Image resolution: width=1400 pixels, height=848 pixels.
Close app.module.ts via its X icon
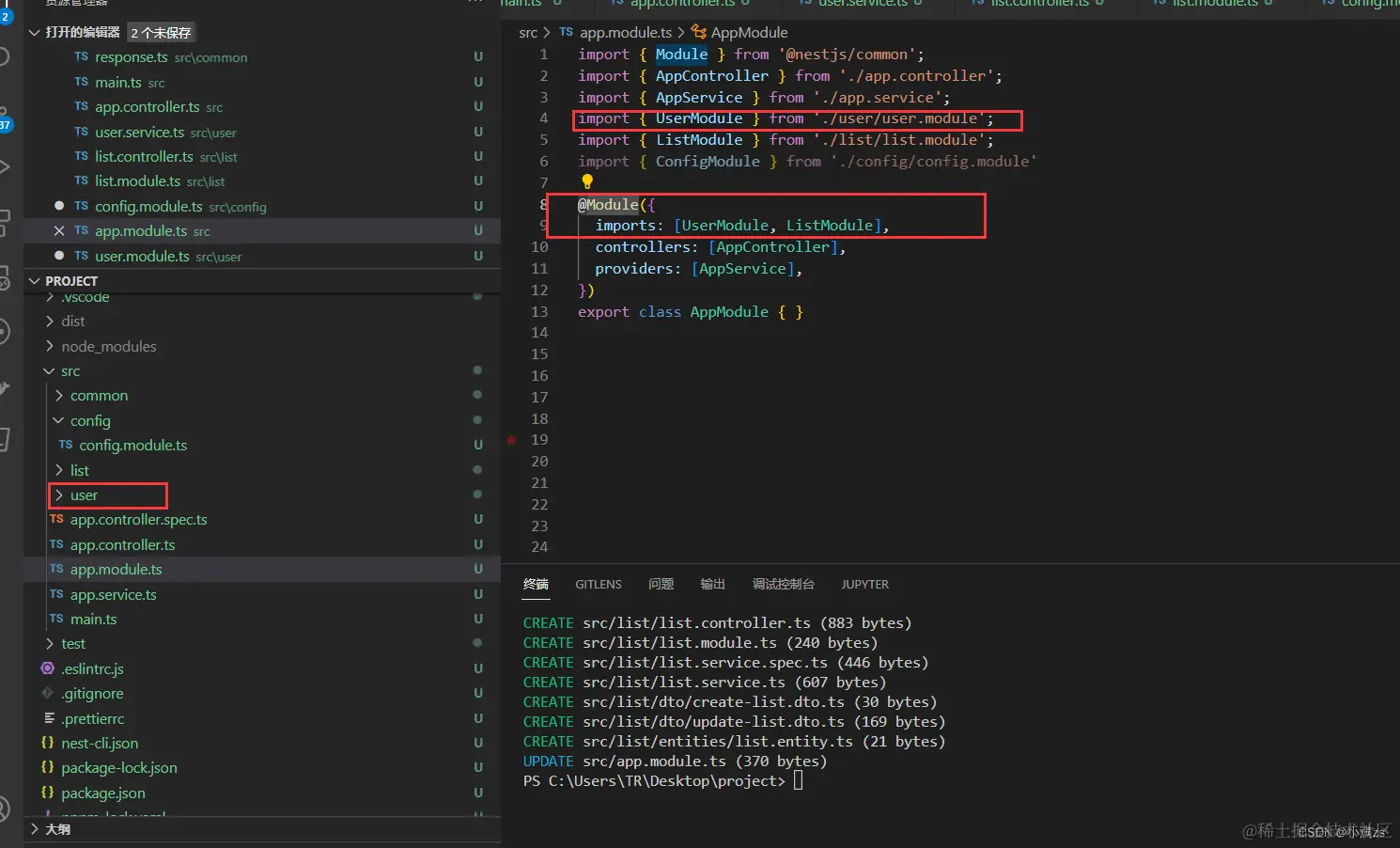(x=59, y=230)
